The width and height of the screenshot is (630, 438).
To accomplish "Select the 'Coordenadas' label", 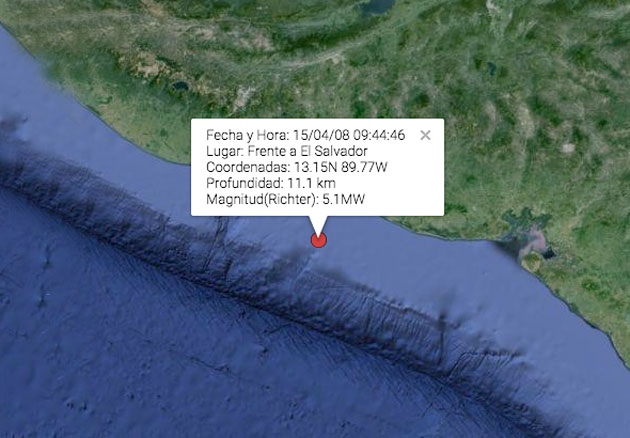I will click(248, 167).
